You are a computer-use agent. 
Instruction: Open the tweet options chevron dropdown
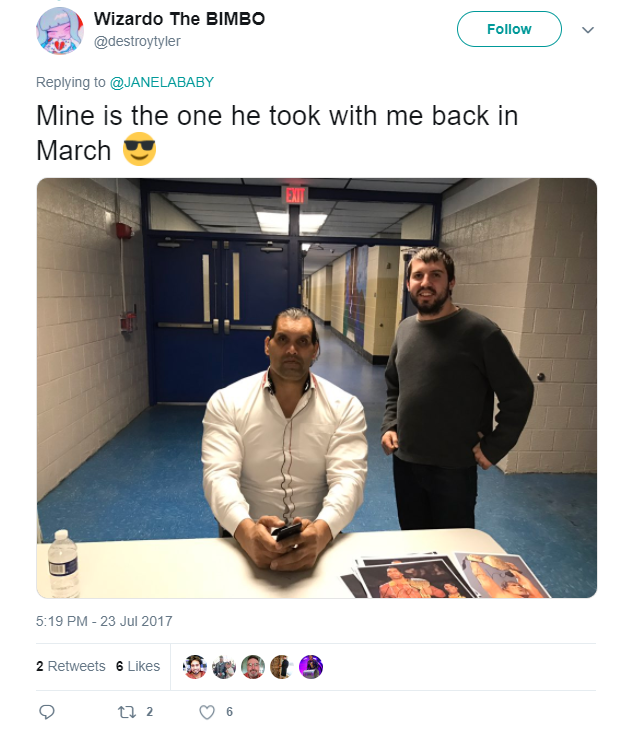pyautogui.click(x=588, y=30)
